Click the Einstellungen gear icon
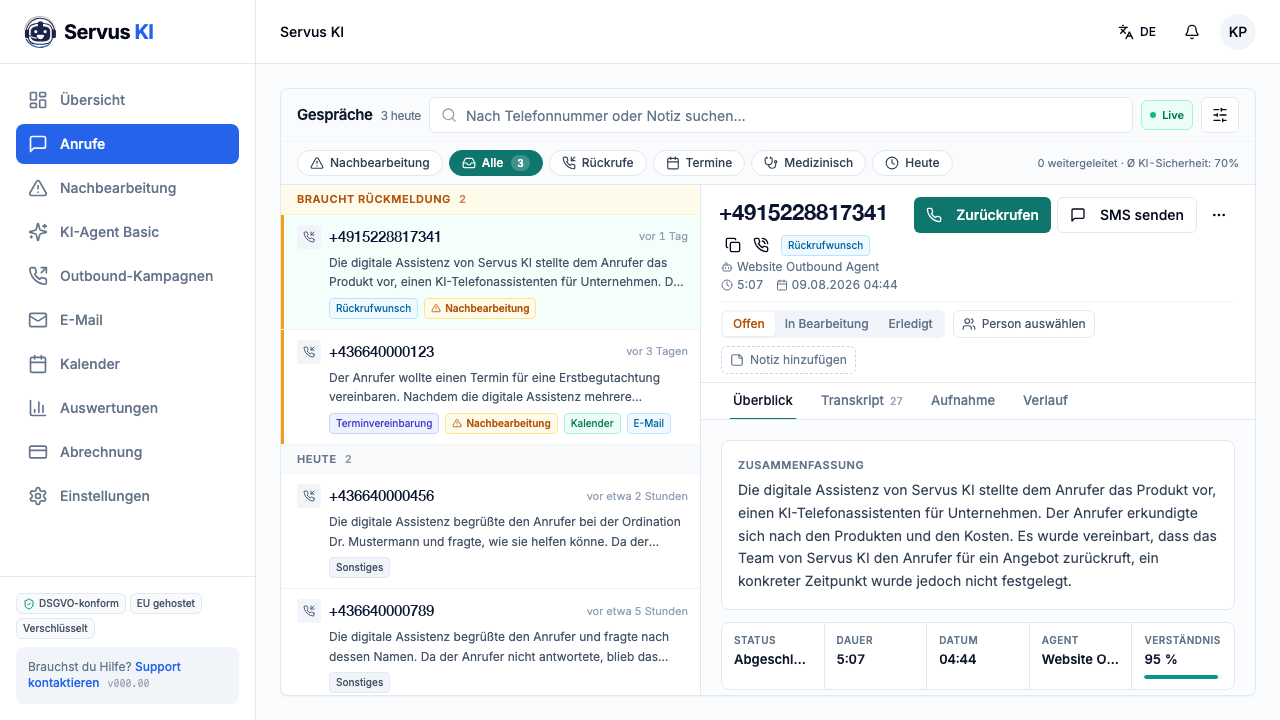This screenshot has height=720, width=1280. click(38, 496)
